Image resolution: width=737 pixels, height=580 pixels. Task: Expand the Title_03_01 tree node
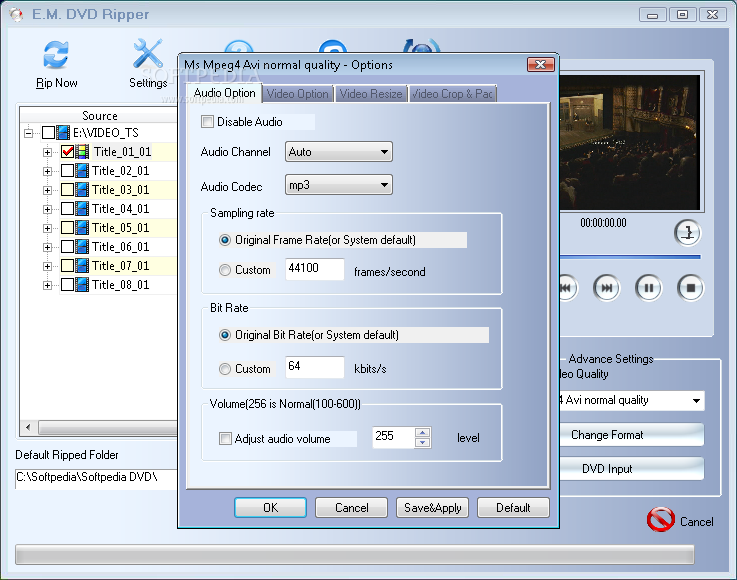coord(47,190)
